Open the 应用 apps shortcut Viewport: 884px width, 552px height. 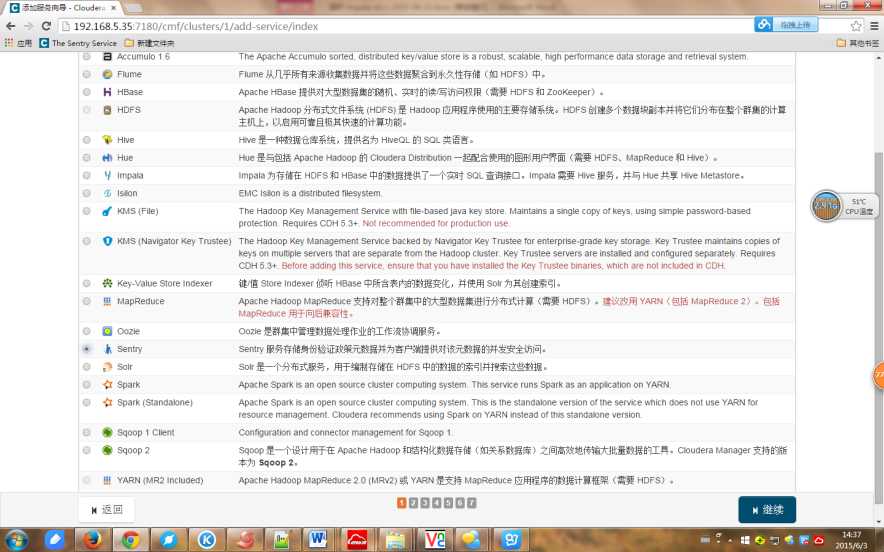pyautogui.click(x=18, y=43)
